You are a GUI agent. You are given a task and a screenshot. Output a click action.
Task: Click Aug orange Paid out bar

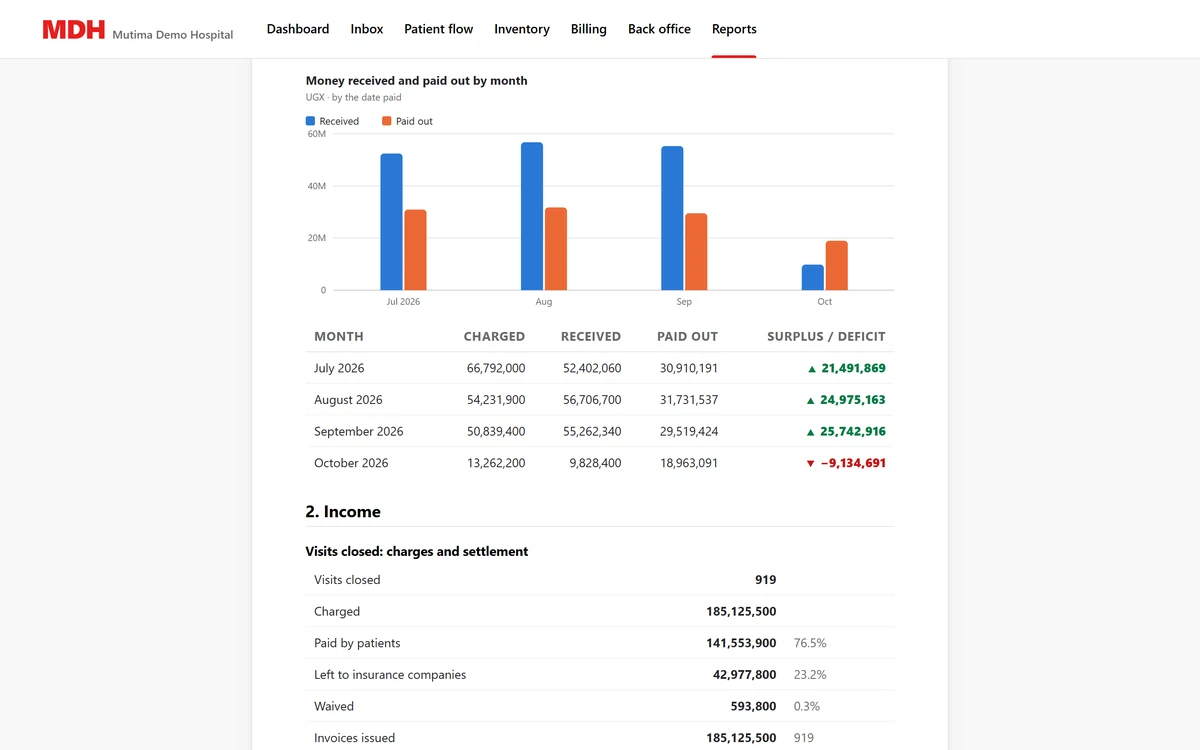[556, 249]
